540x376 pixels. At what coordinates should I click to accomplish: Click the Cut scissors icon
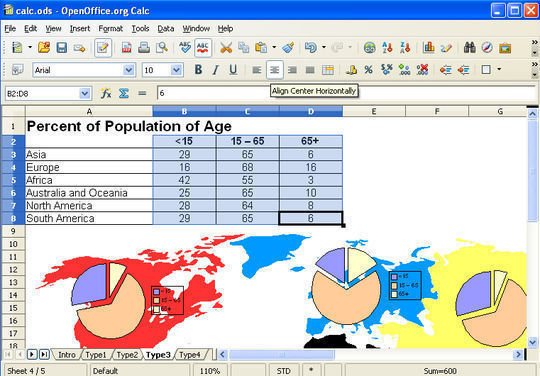tap(226, 48)
